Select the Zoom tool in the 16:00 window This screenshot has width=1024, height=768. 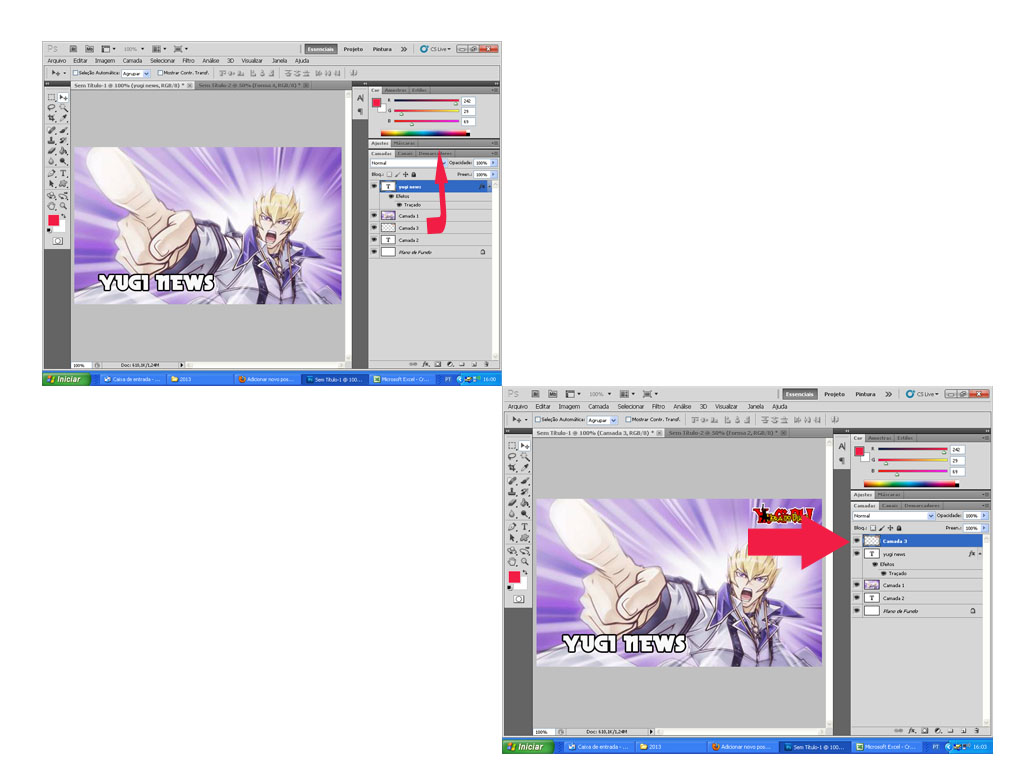point(64,205)
